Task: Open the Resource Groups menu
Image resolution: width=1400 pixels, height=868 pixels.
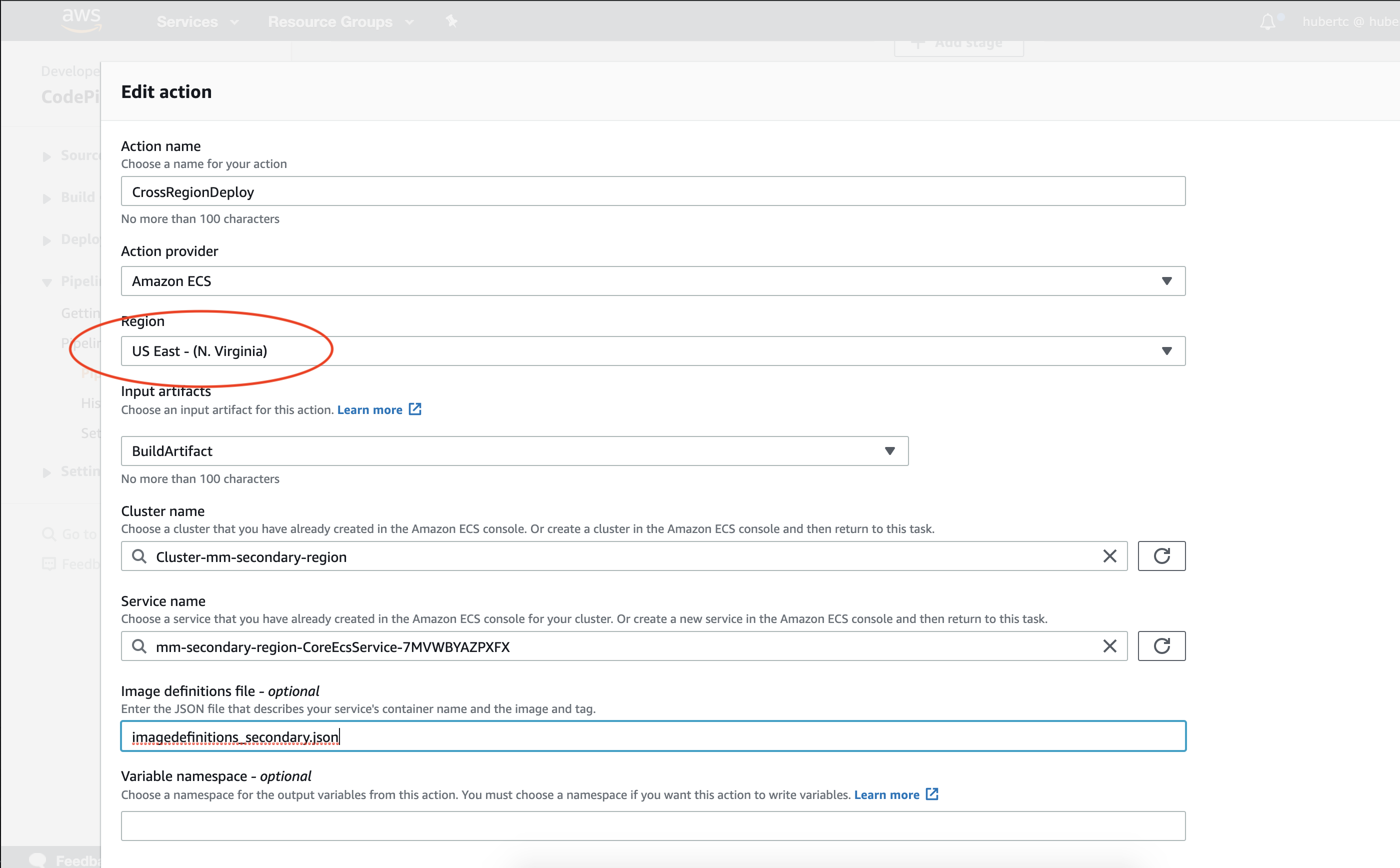Action: tap(340, 22)
